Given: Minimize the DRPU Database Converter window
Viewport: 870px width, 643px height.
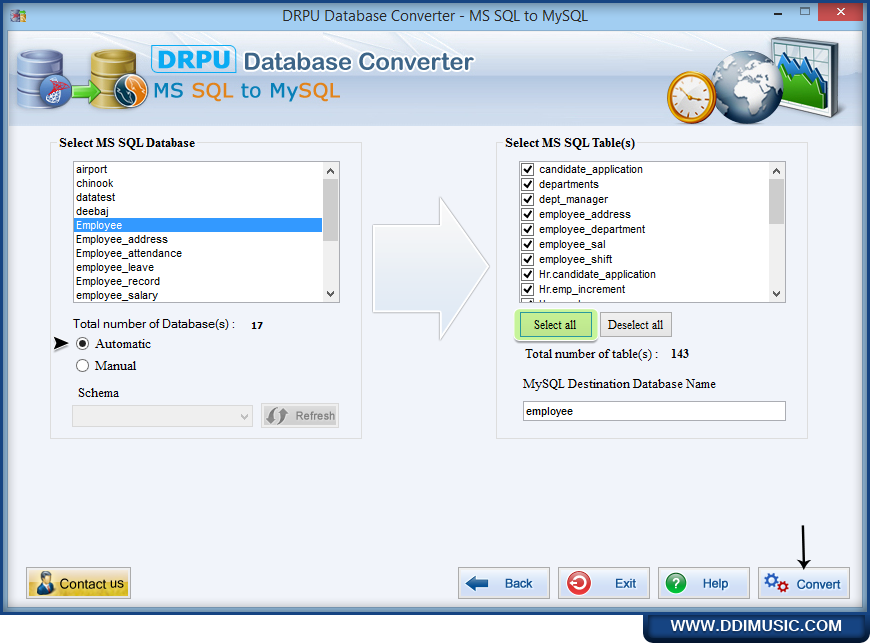Looking at the screenshot, I should pos(778,13).
